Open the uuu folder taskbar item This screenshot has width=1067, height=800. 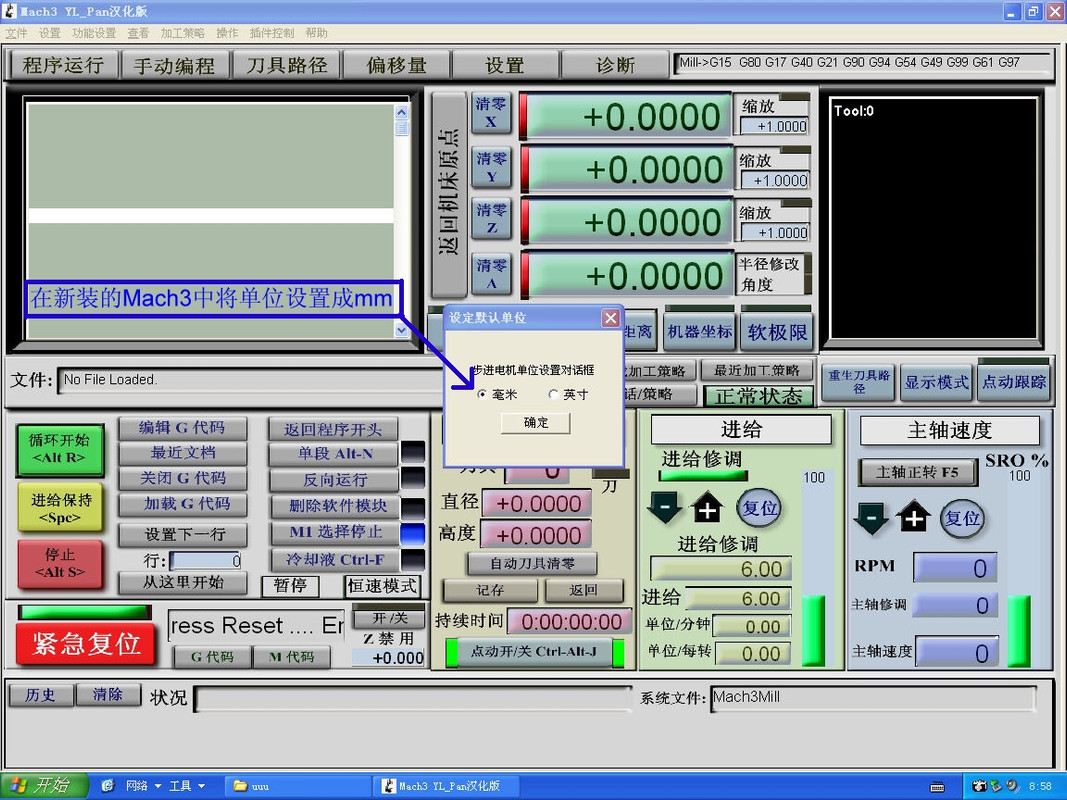(x=297, y=786)
